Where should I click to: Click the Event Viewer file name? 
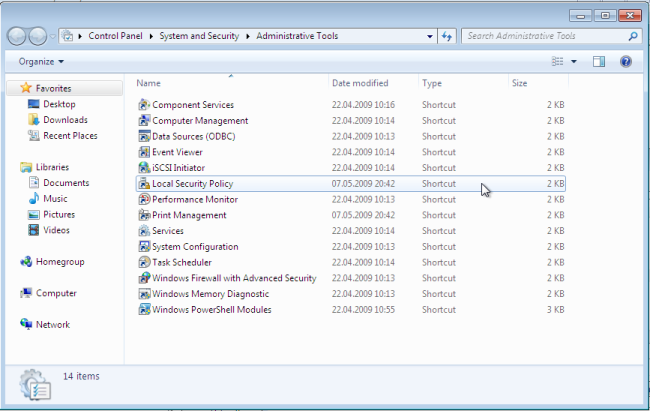point(177,152)
